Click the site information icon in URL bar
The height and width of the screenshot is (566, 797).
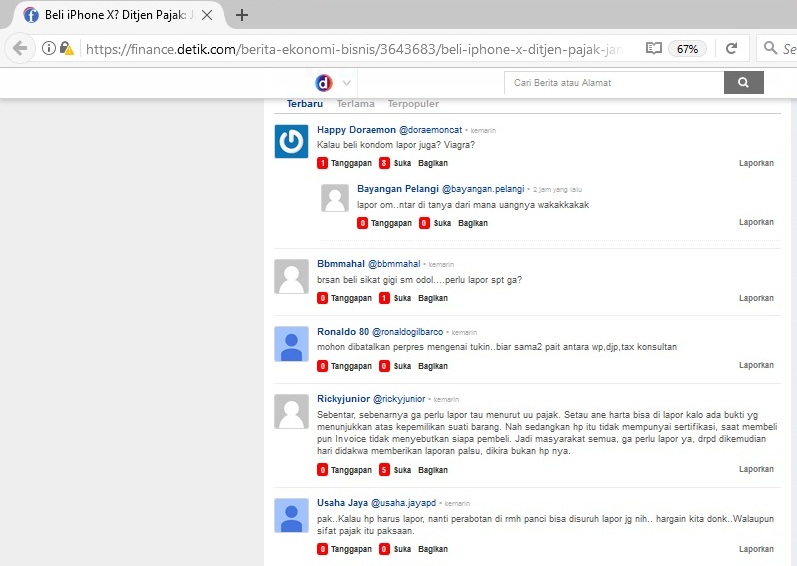click(48, 48)
